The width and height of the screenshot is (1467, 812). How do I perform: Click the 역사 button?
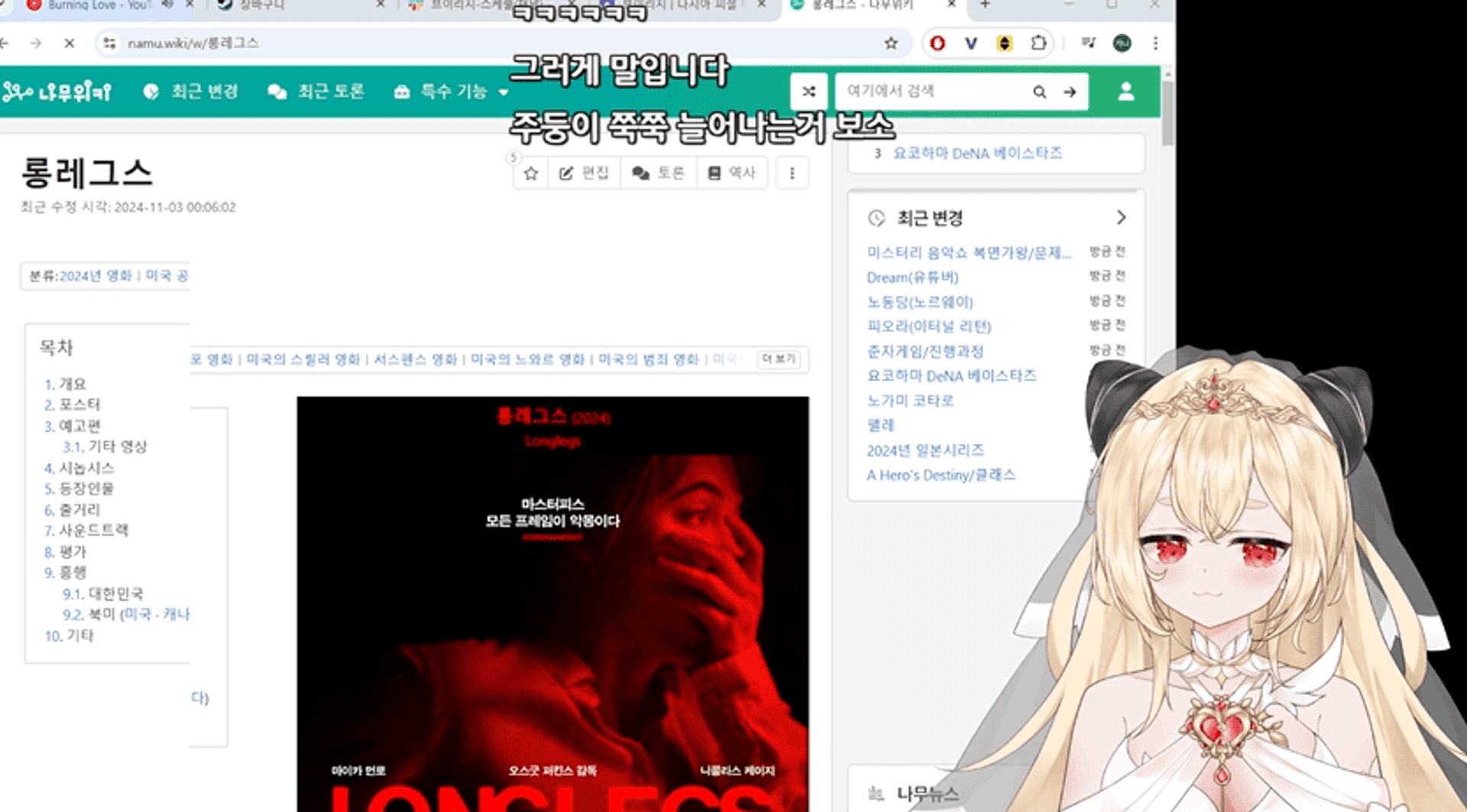[731, 173]
